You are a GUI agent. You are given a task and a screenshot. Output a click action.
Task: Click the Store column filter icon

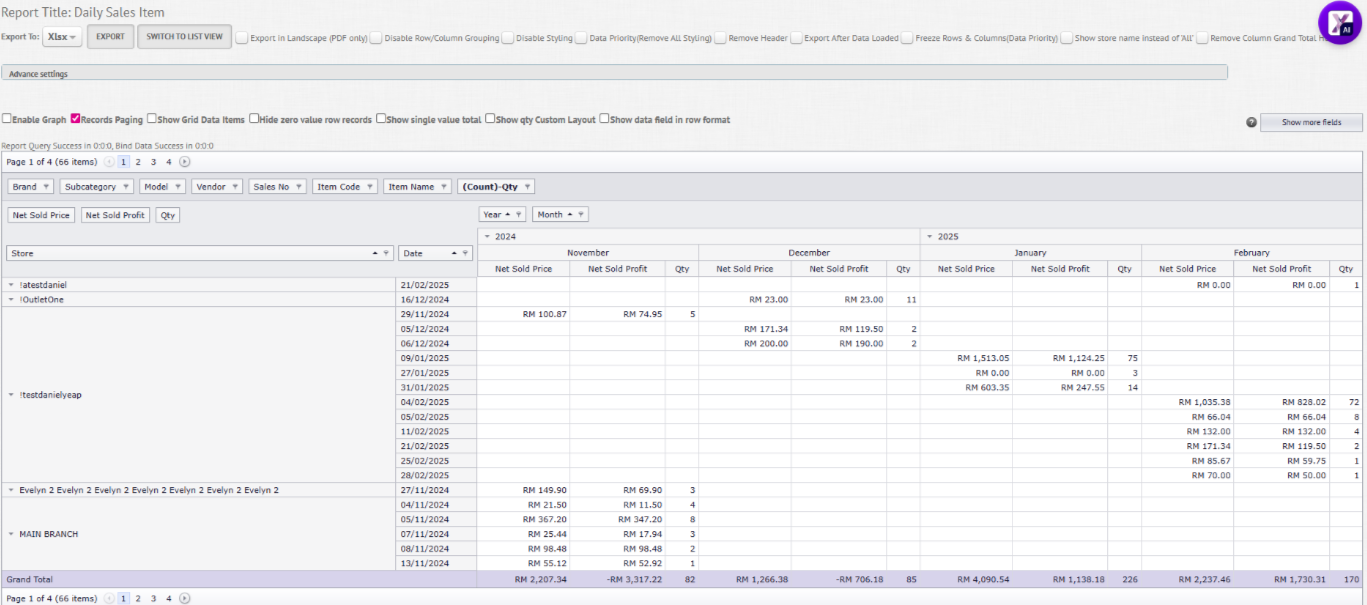pos(385,254)
